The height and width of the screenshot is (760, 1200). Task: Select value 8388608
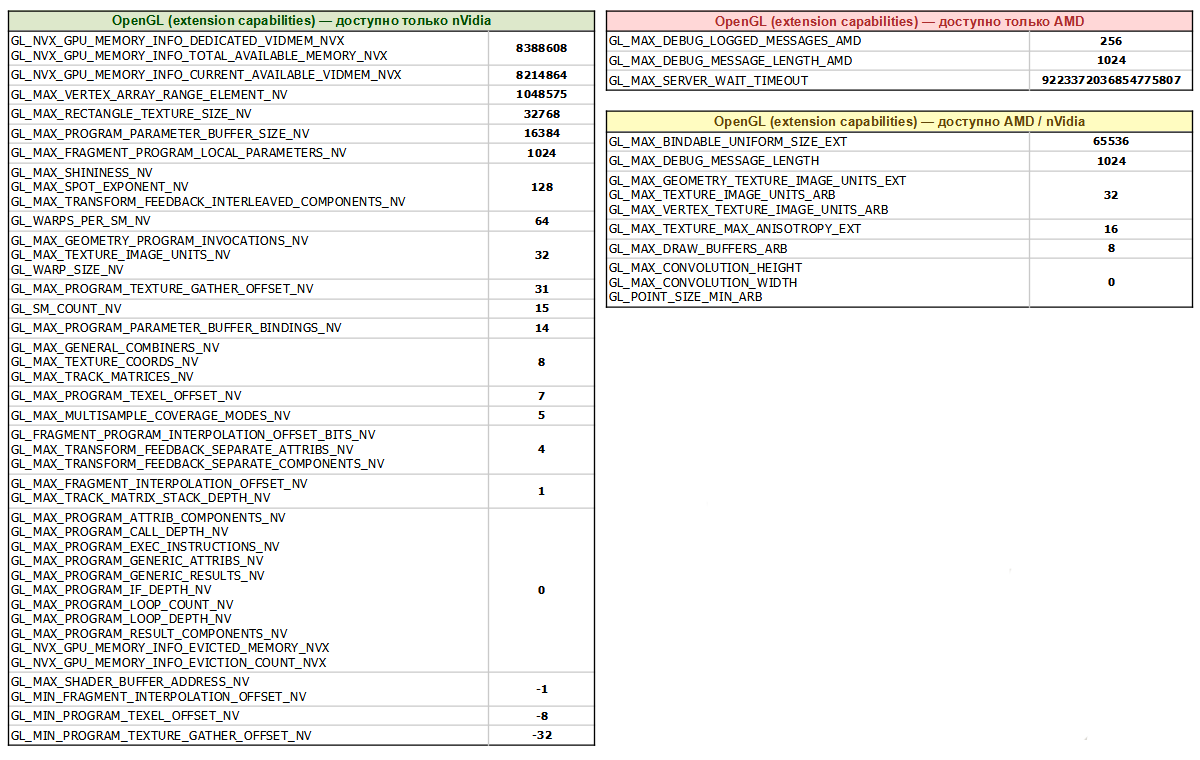coord(542,48)
